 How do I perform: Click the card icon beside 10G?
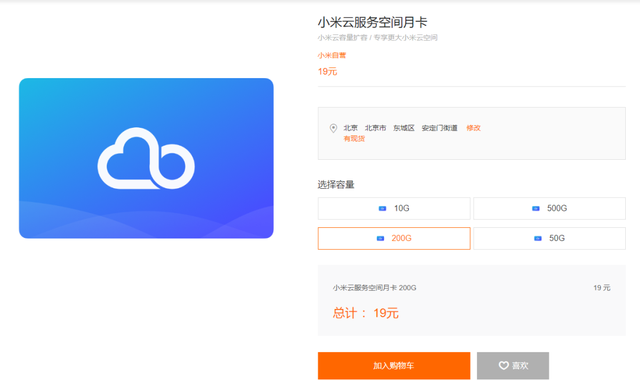click(382, 209)
